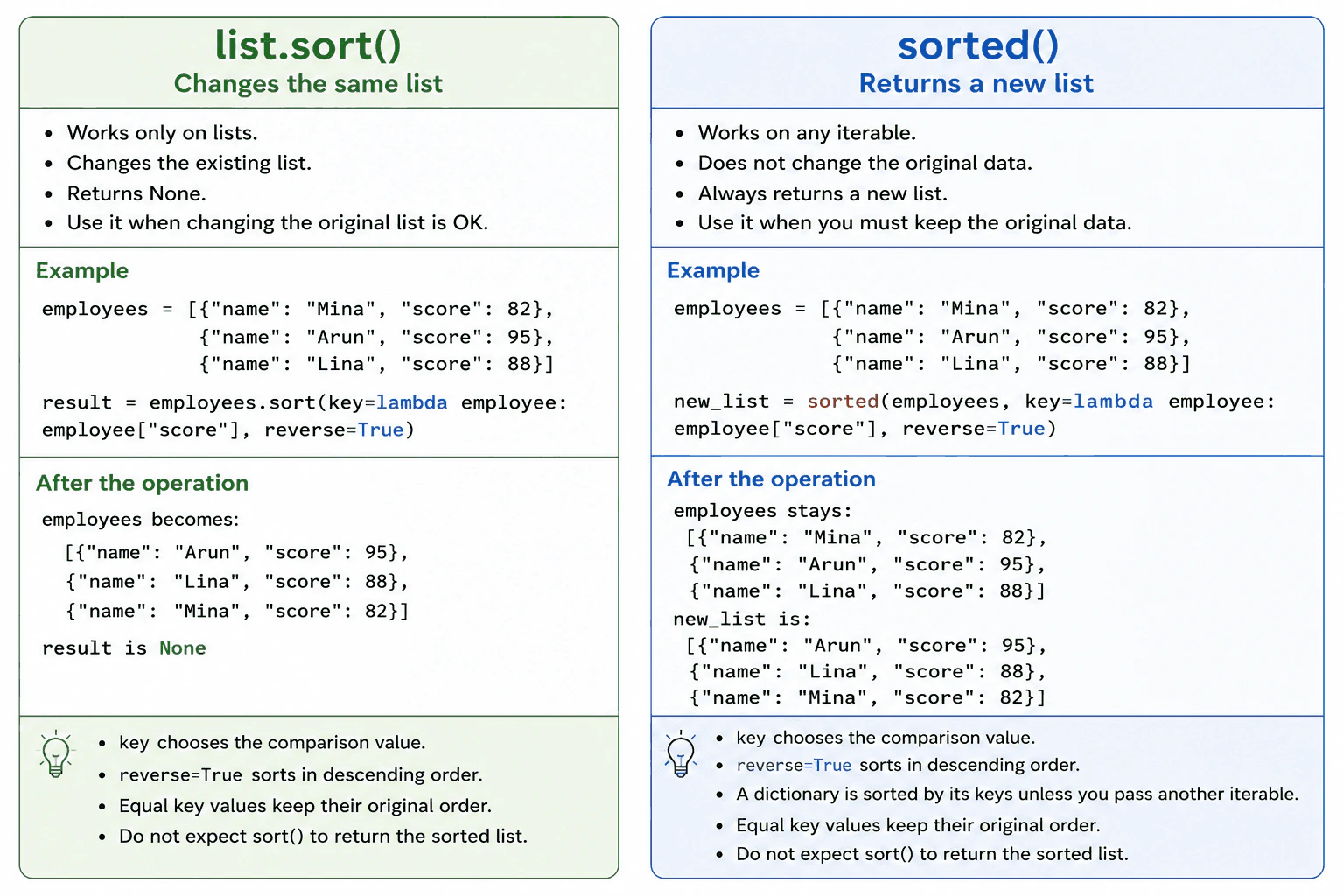1344x896 pixels.
Task: Click the brown sorted keyword in code
Action: tap(843, 401)
